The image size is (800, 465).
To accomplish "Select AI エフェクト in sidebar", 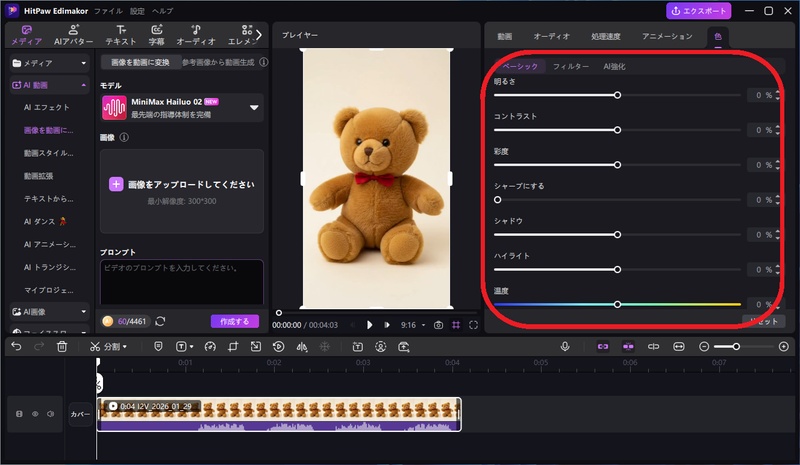I will pos(46,107).
